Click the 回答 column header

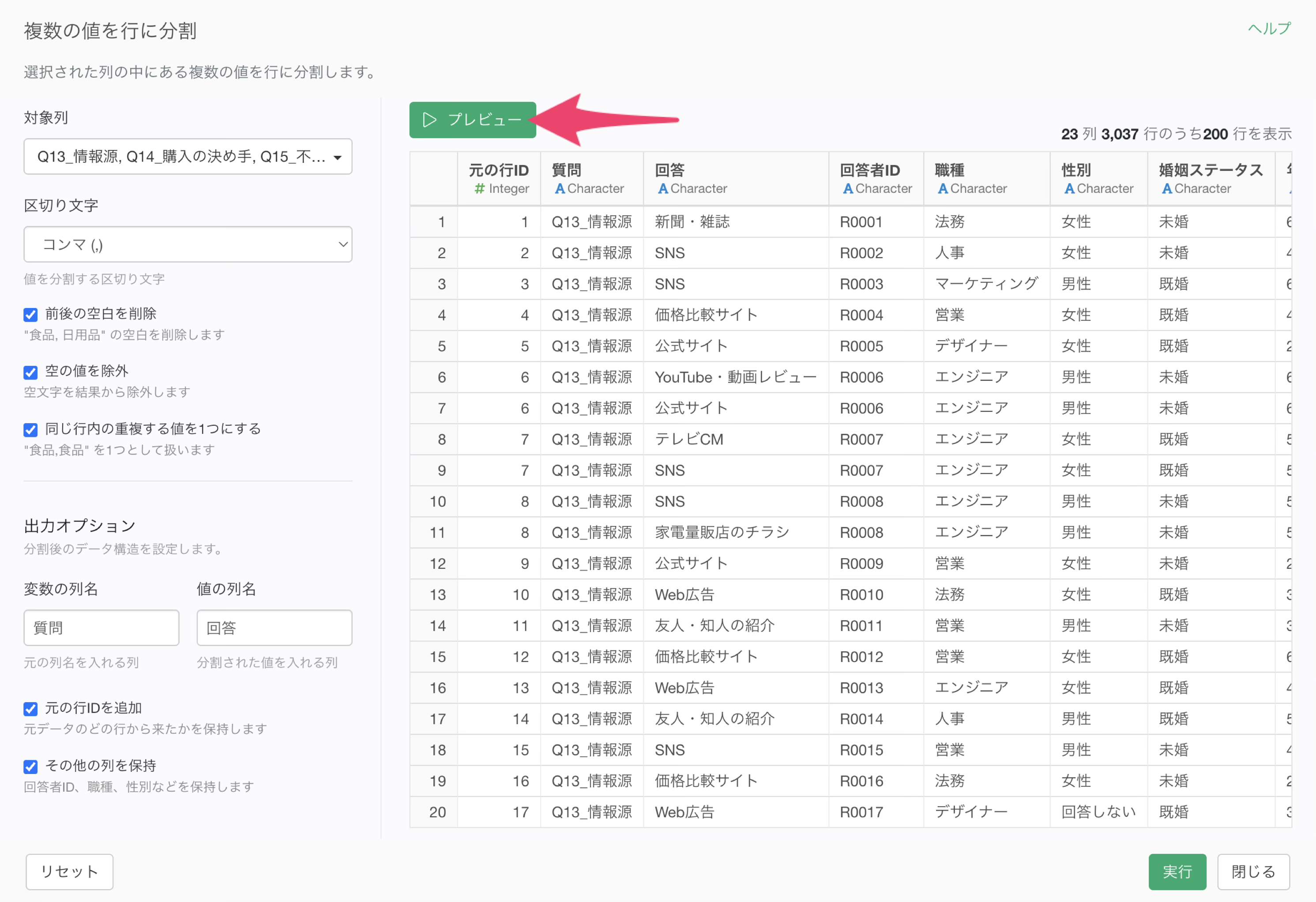click(x=736, y=178)
